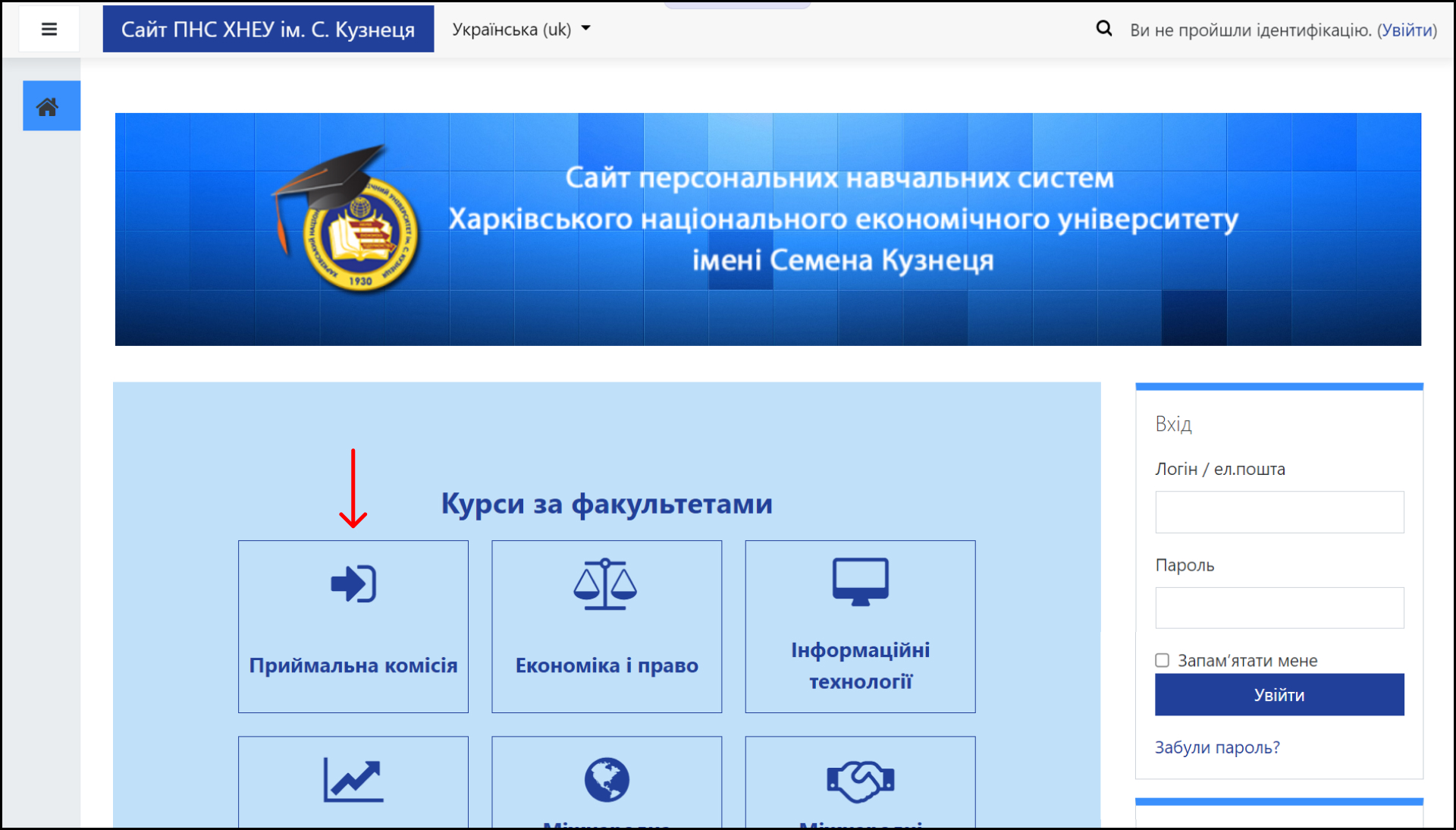Screen dimensions: 1456x830
Task: Click the handshake icon tile
Action: [x=860, y=781]
